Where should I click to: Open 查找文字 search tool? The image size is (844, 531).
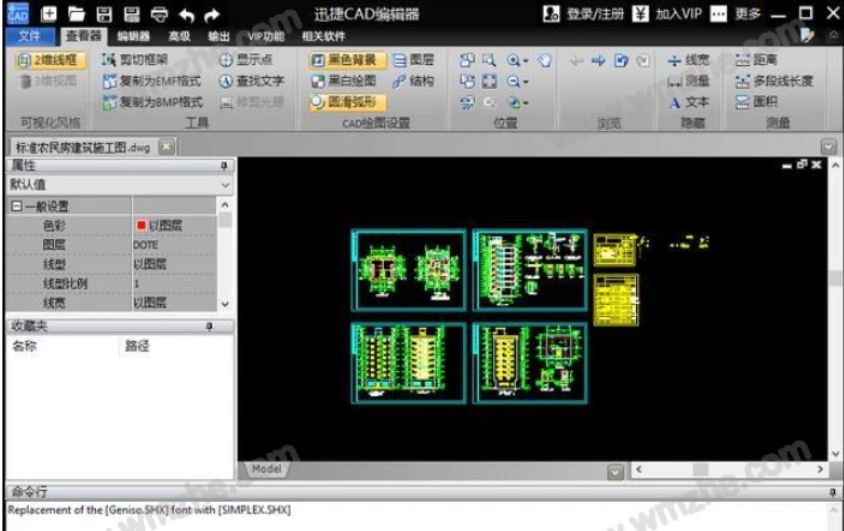(x=251, y=81)
